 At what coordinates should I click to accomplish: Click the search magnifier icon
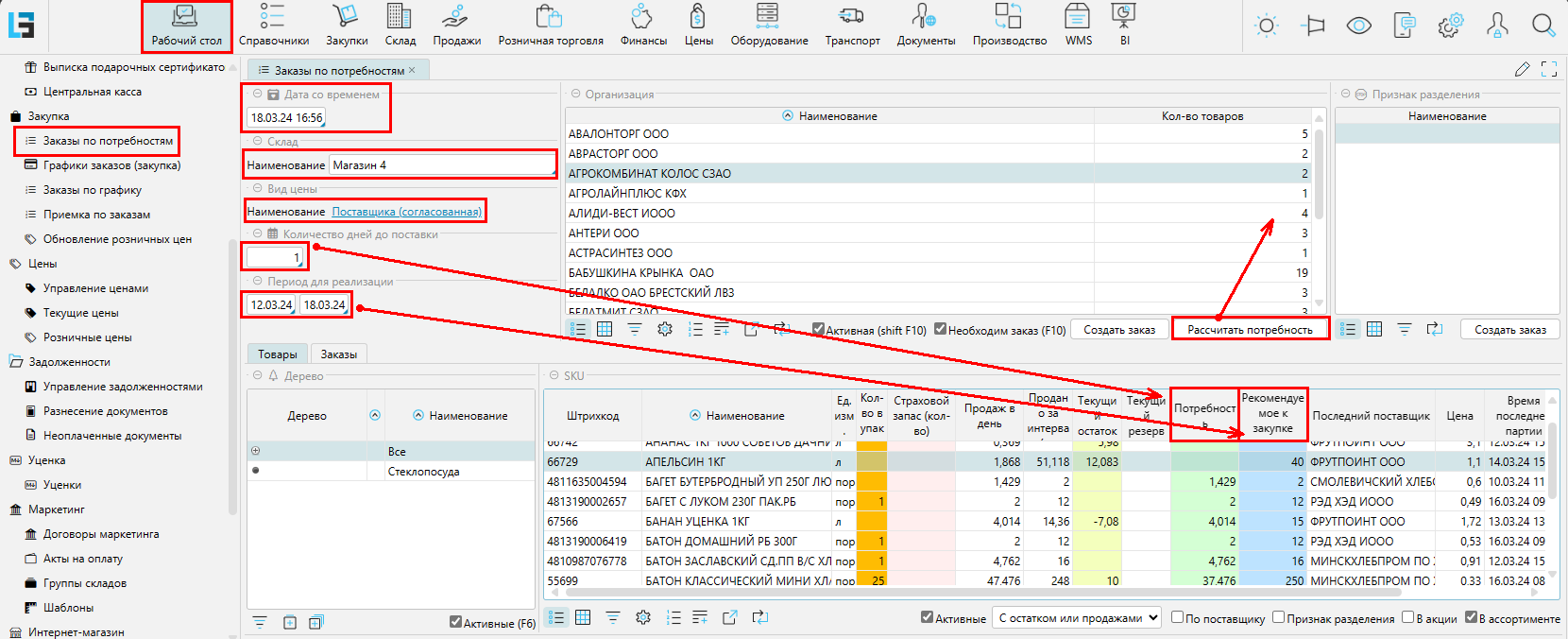(x=1543, y=26)
